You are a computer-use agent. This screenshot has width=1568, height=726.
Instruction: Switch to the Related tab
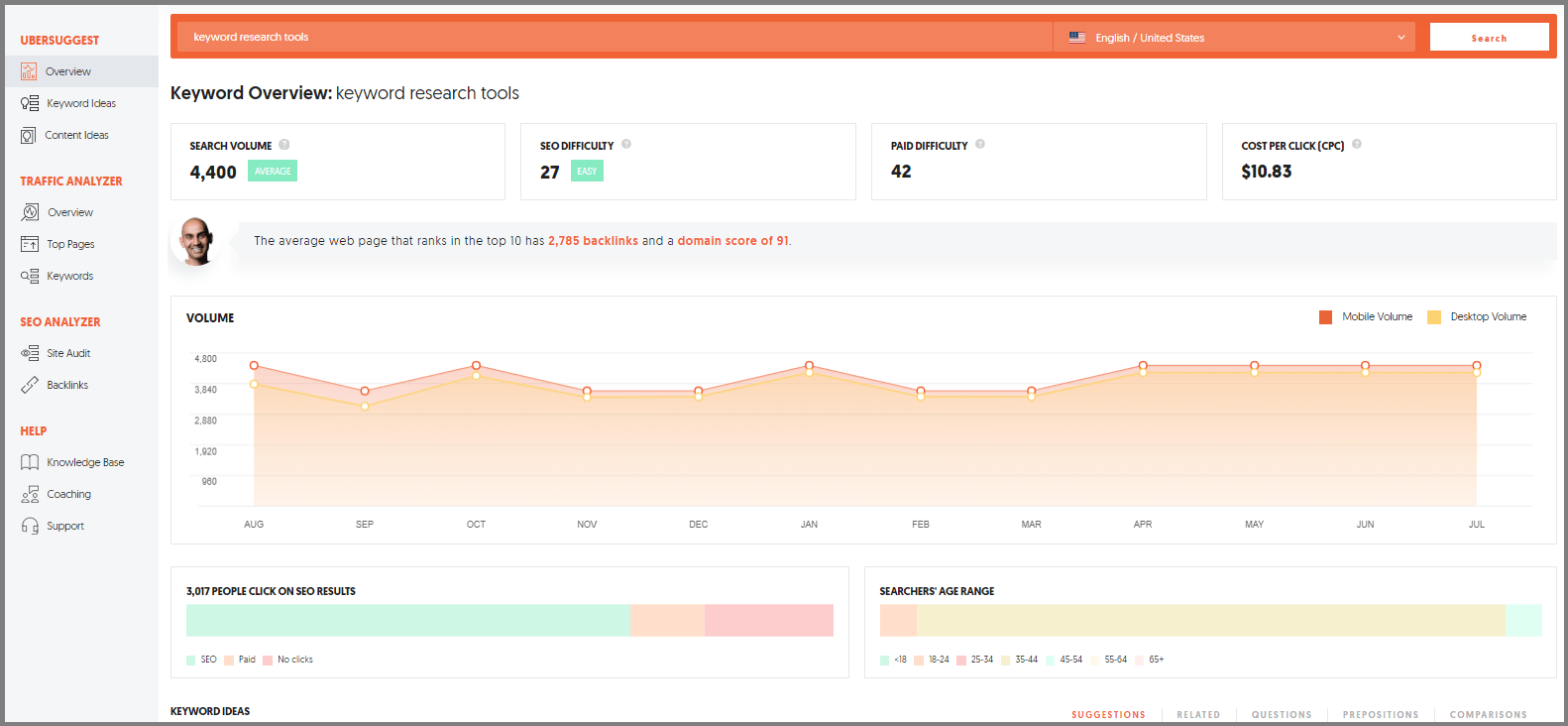click(1198, 714)
